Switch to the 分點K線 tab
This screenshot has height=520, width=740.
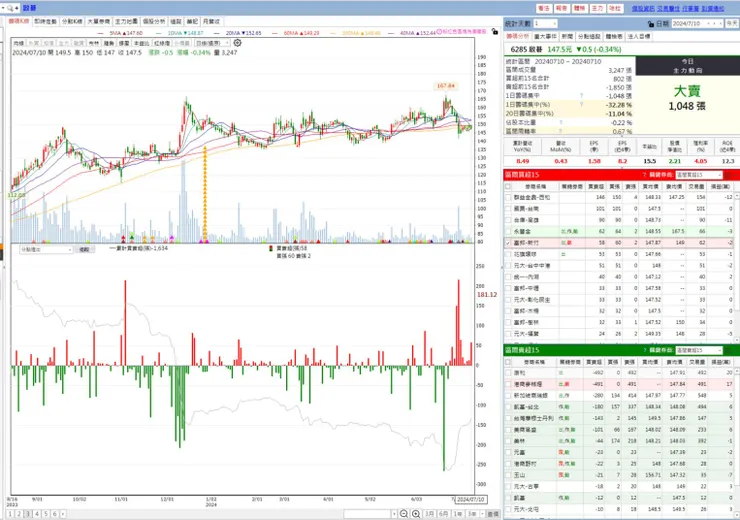[72, 22]
